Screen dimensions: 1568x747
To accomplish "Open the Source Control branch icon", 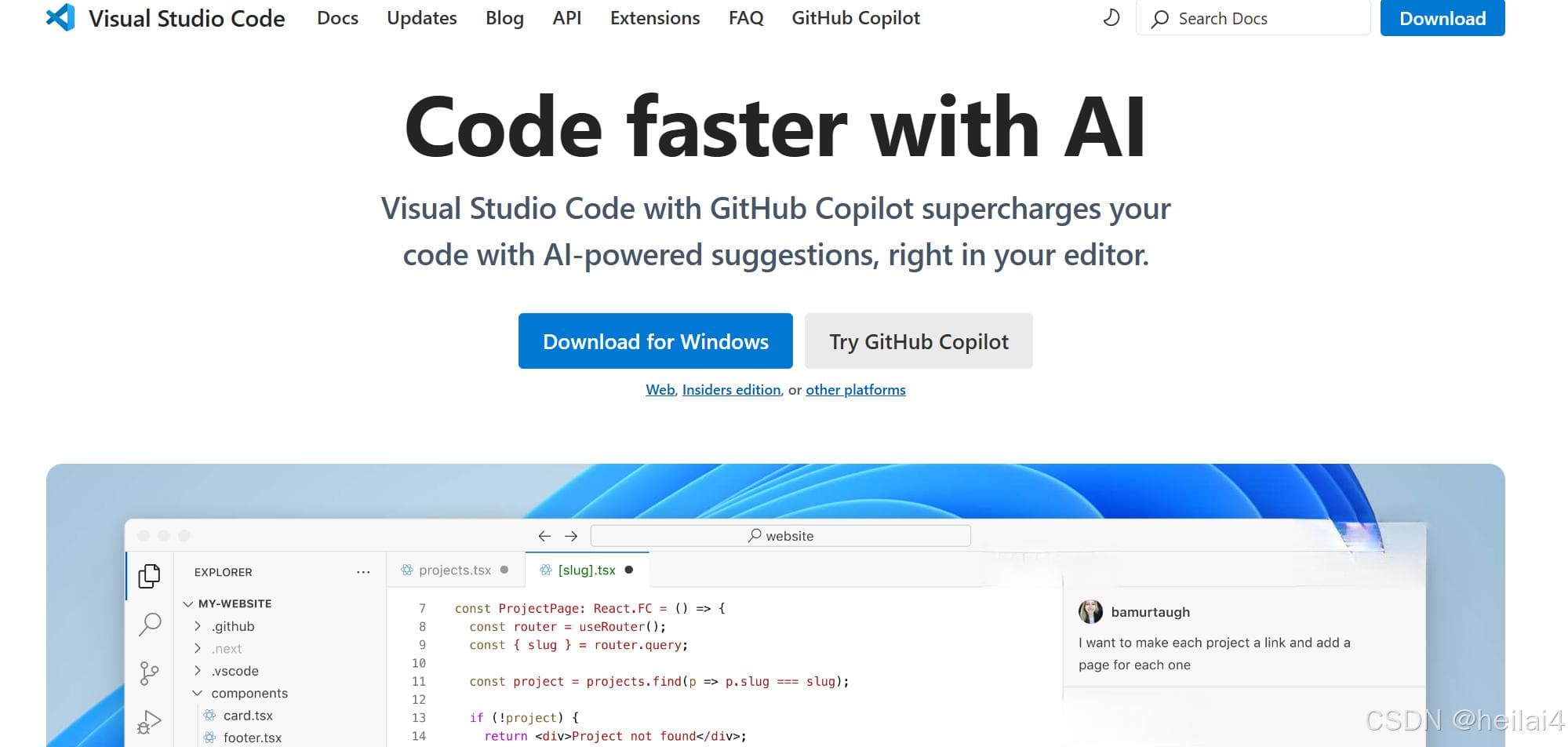I will [149, 673].
